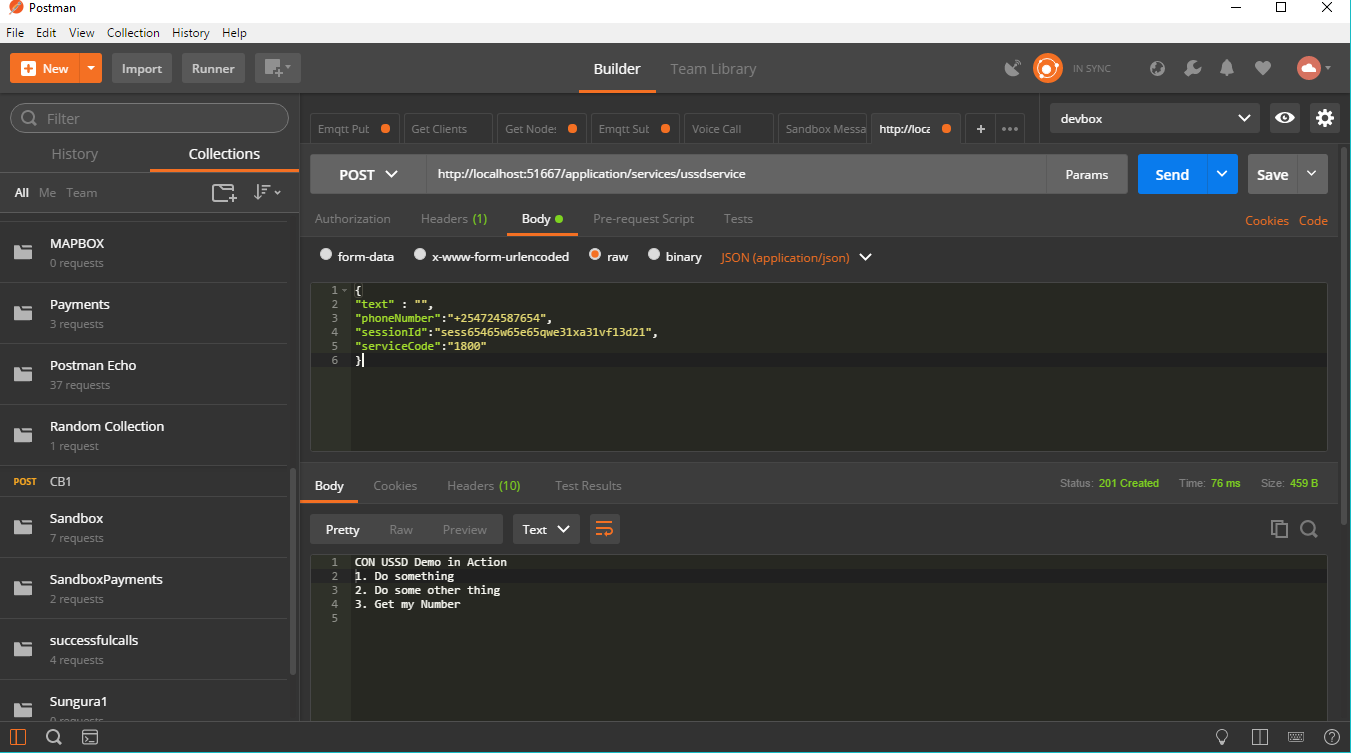This screenshot has height=753, width=1351.
Task: Open the new window icon dropdown
Action: coord(278,68)
